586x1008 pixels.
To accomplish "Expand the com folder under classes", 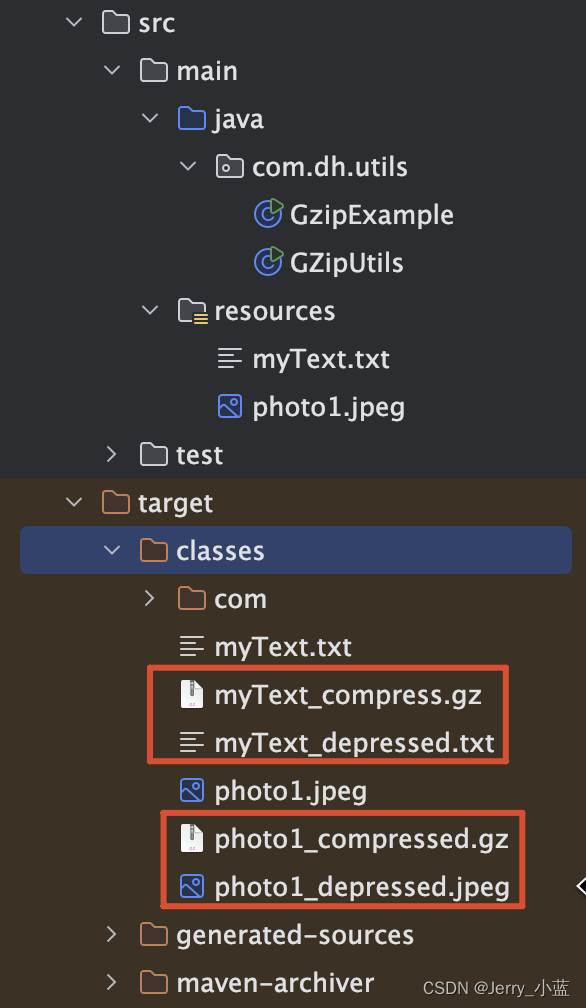I will pyautogui.click(x=148, y=598).
